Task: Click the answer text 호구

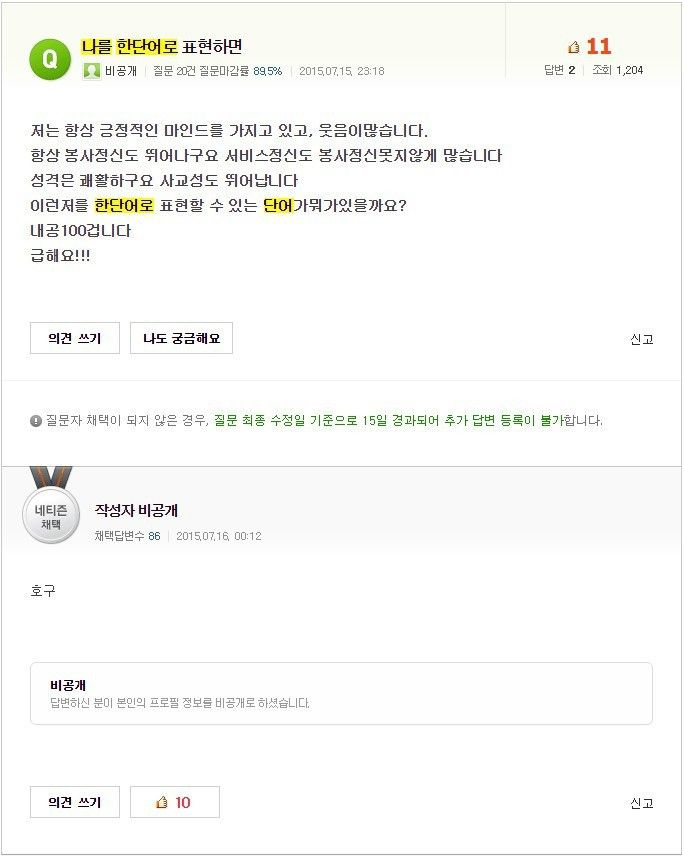Action: point(43,591)
